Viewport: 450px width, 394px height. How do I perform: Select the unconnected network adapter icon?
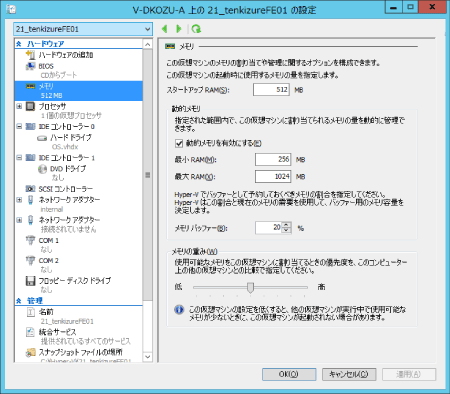pos(30,220)
